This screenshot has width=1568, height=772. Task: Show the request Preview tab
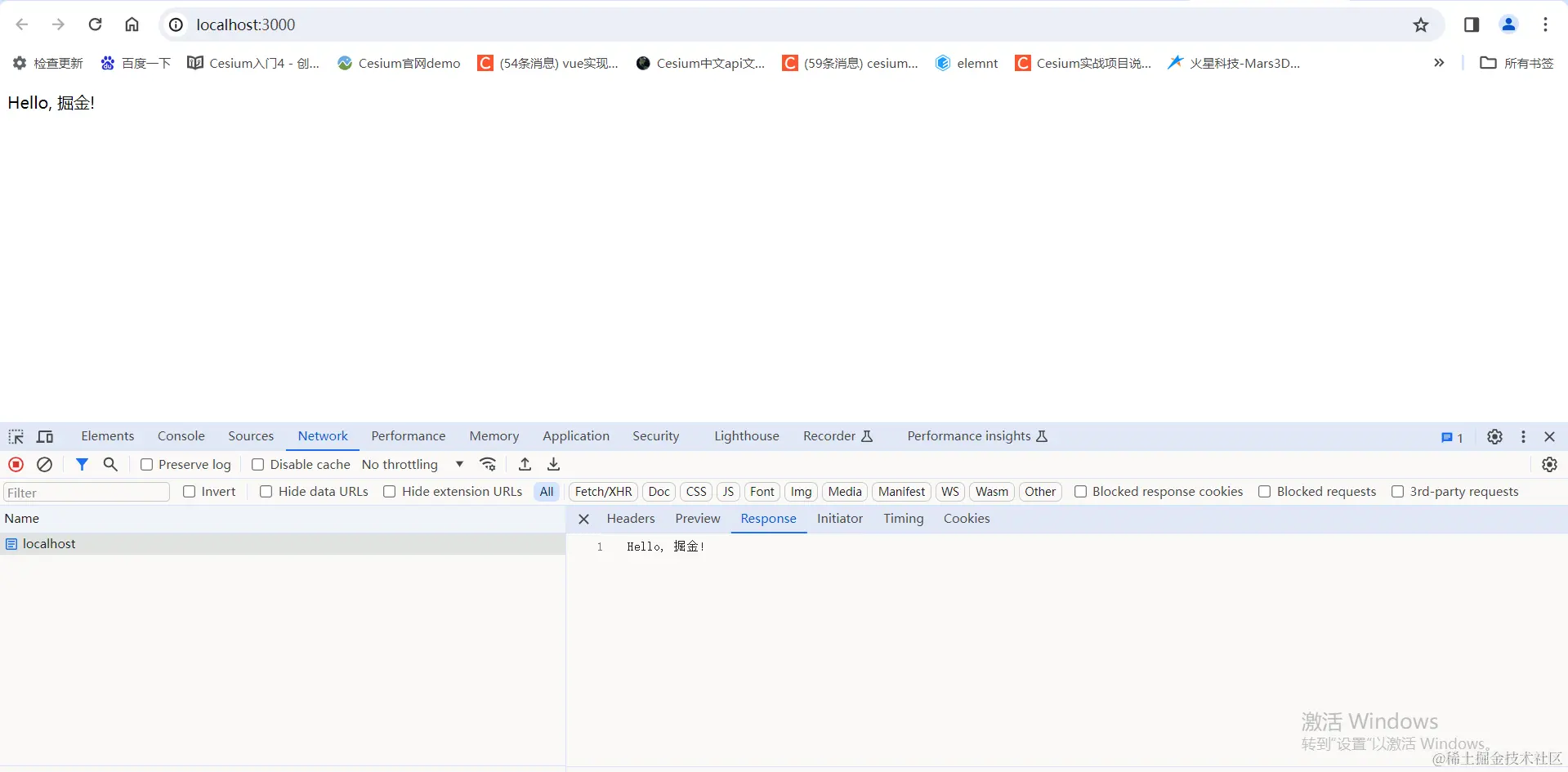click(x=698, y=519)
